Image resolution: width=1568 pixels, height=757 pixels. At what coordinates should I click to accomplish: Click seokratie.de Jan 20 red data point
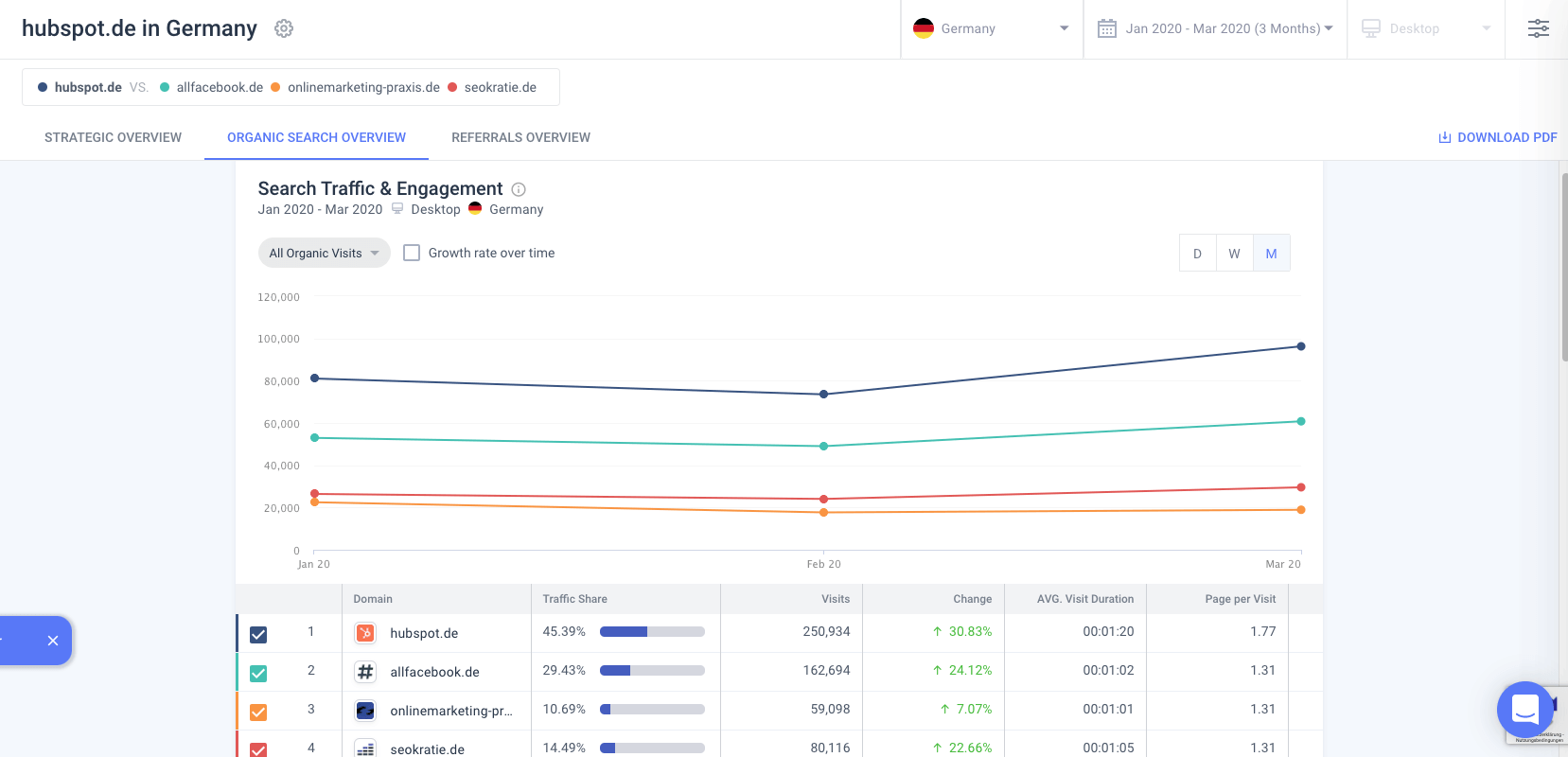[315, 494]
